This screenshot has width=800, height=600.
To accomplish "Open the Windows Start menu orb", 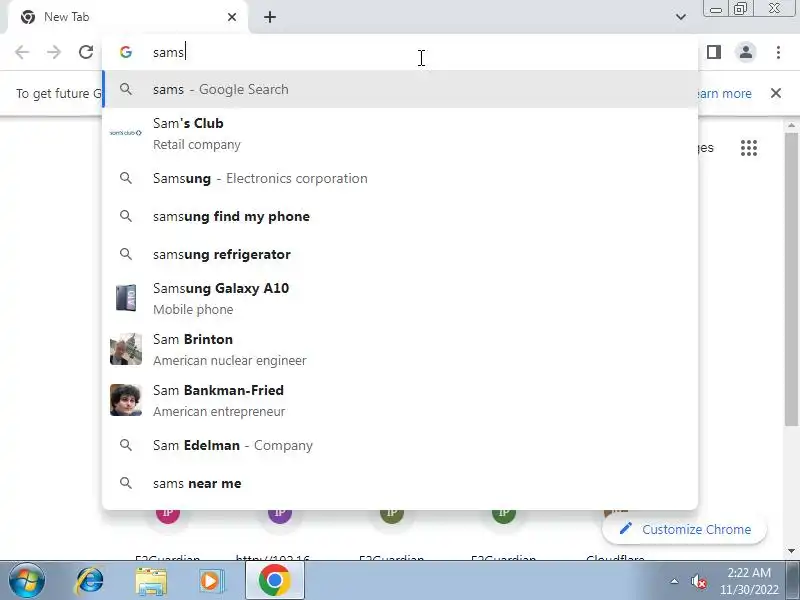I will click(26, 581).
